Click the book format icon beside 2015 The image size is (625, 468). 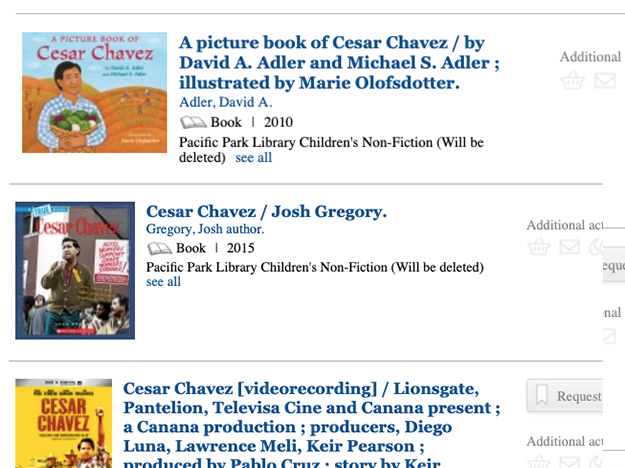tap(159, 248)
